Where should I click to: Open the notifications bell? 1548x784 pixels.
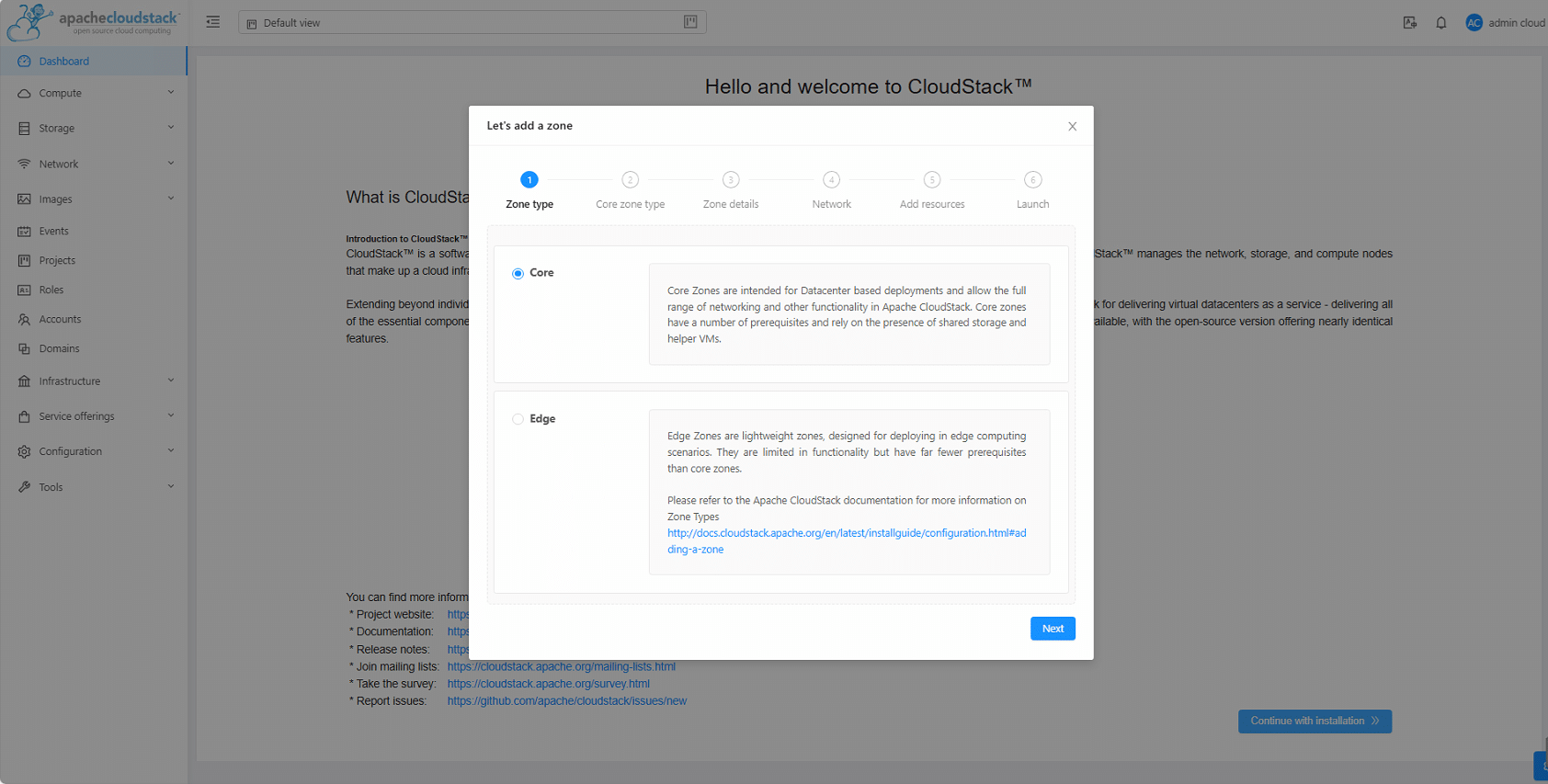coord(1441,23)
